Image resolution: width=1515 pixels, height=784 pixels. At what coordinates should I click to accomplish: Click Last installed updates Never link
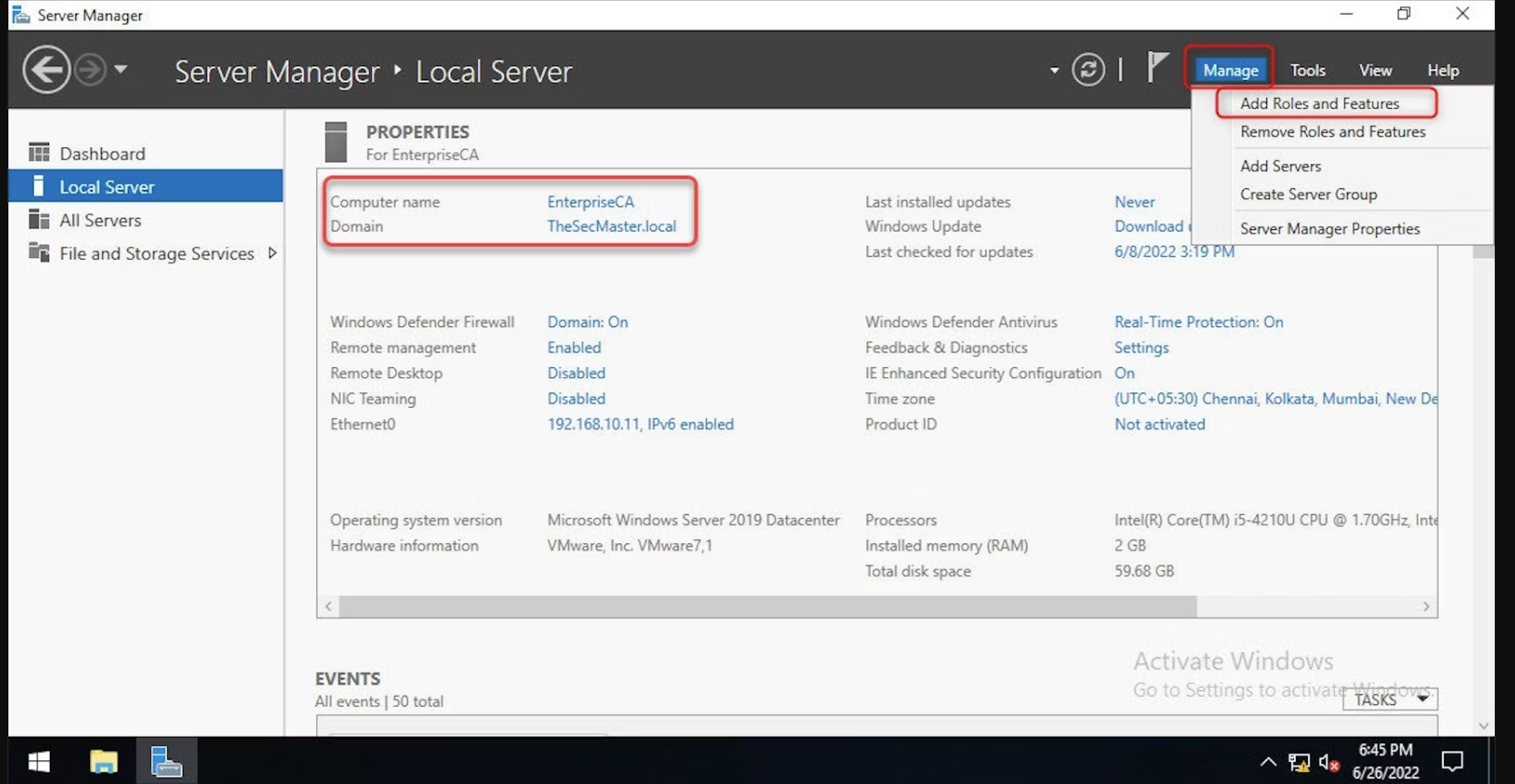1135,202
